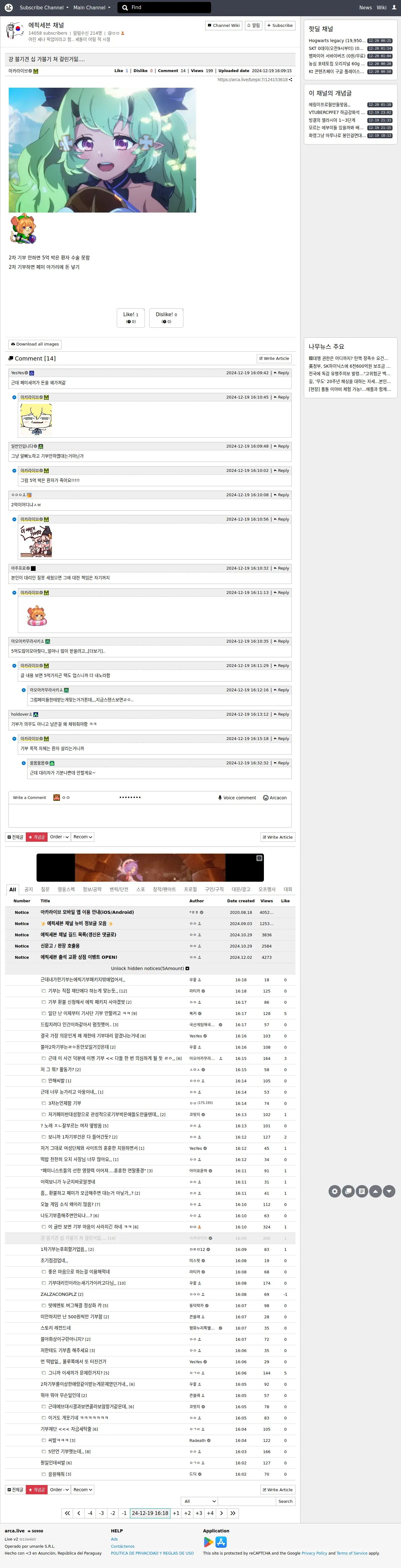
Task: Click Download all images
Action: point(35,345)
